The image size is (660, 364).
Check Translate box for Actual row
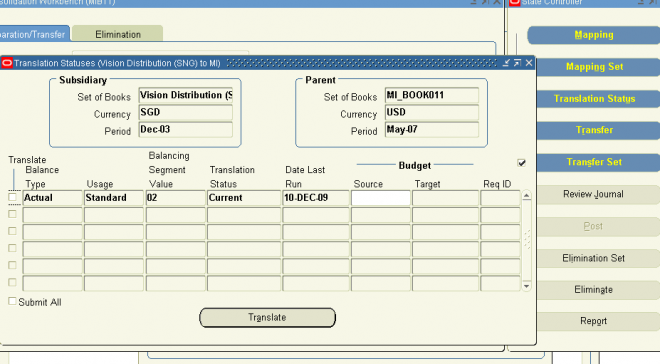pos(13,197)
